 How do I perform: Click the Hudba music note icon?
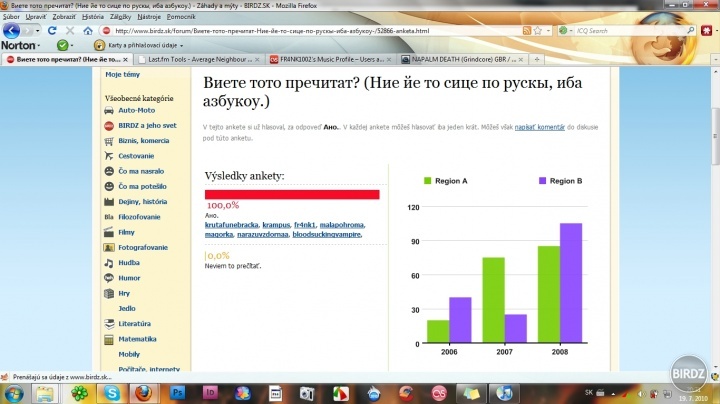[x=109, y=263]
